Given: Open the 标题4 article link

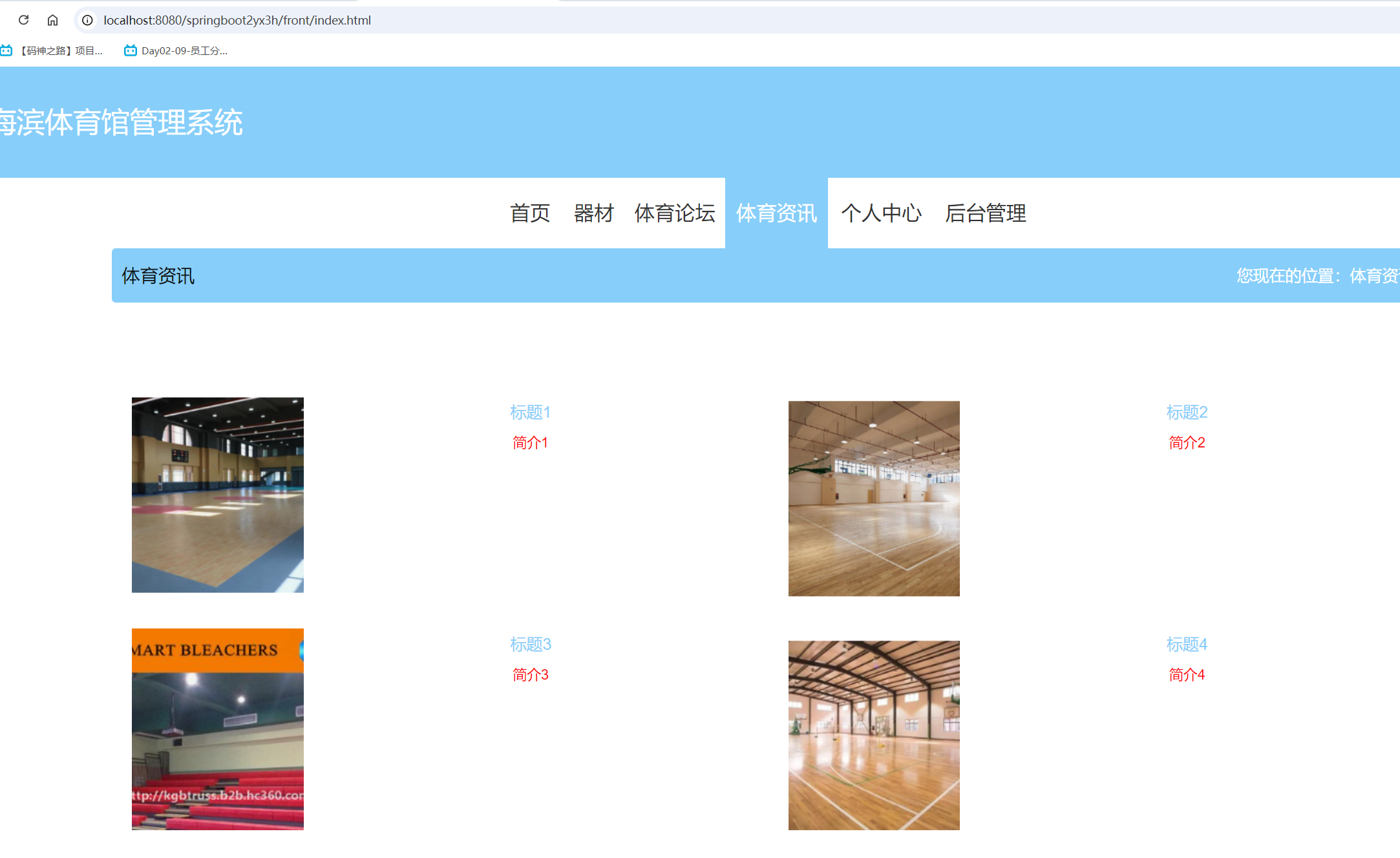Looking at the screenshot, I should pyautogui.click(x=1187, y=645).
